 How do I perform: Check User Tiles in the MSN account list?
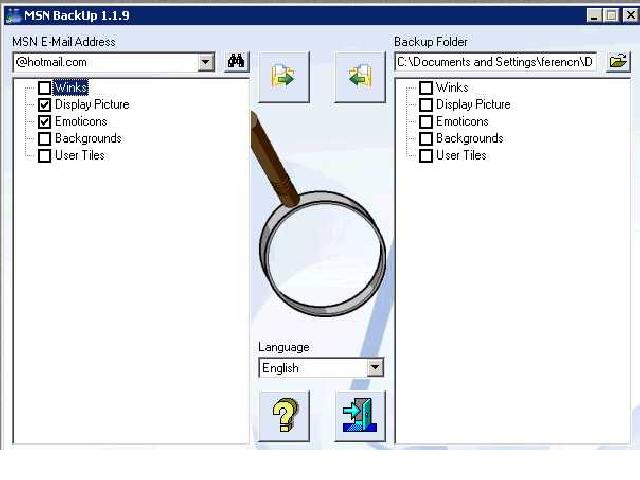pyautogui.click(x=44, y=156)
